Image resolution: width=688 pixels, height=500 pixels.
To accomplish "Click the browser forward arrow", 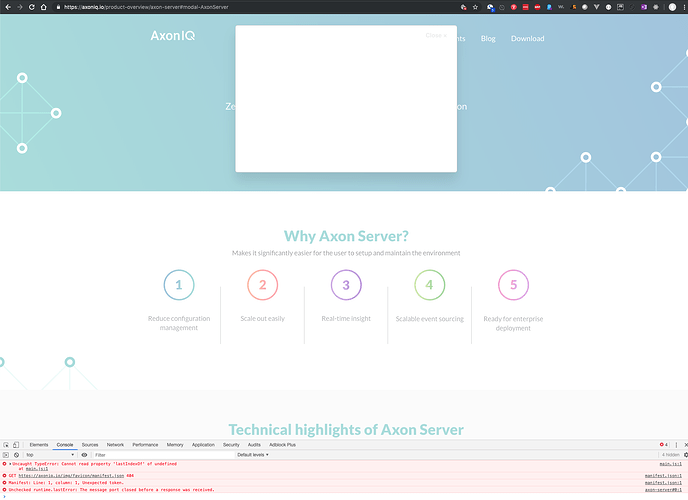I will click(x=20, y=7).
